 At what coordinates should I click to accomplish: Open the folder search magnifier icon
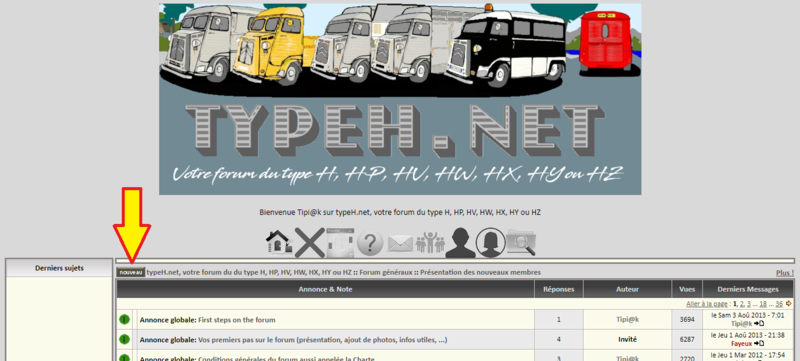521,243
